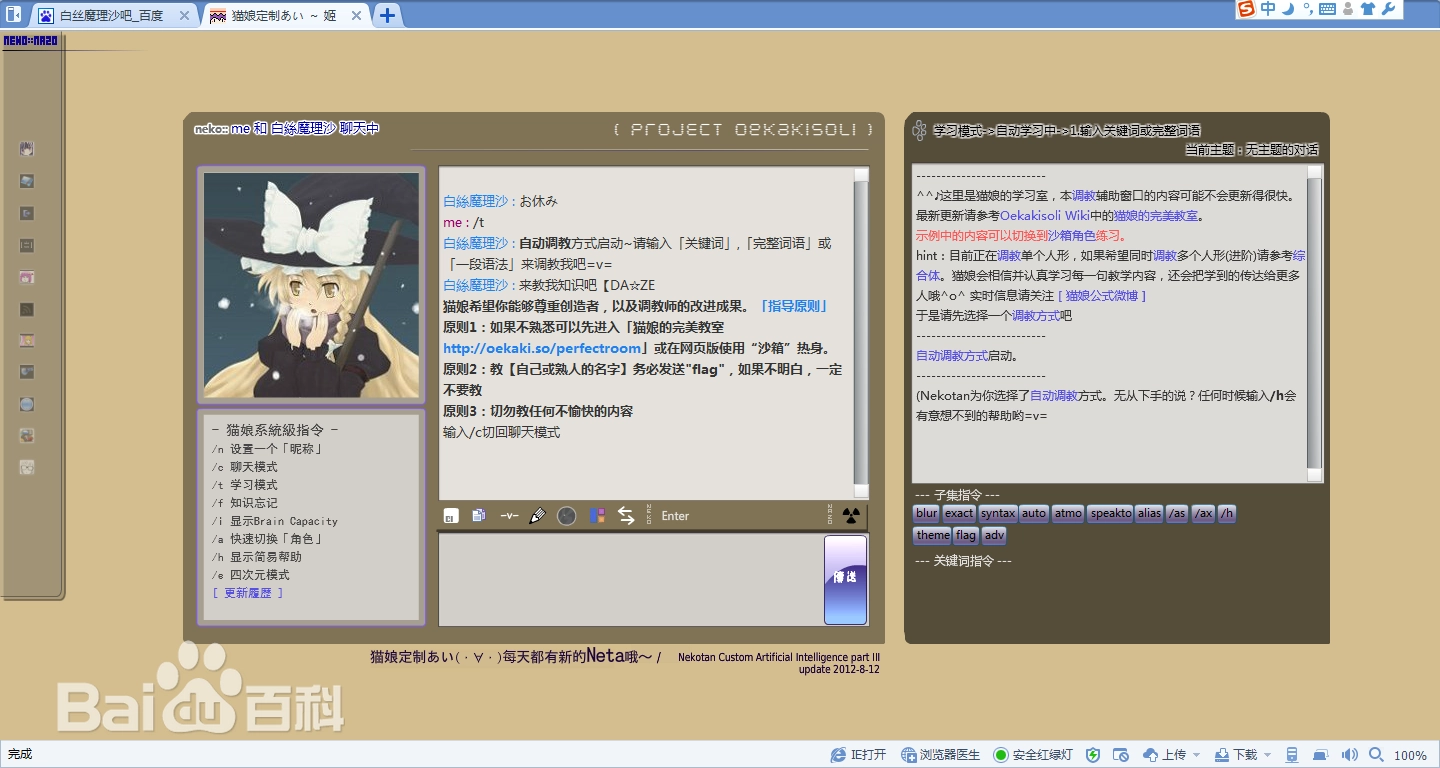This screenshot has height=768, width=1440.
Task: Click the adv sub-command button
Action: [994, 535]
